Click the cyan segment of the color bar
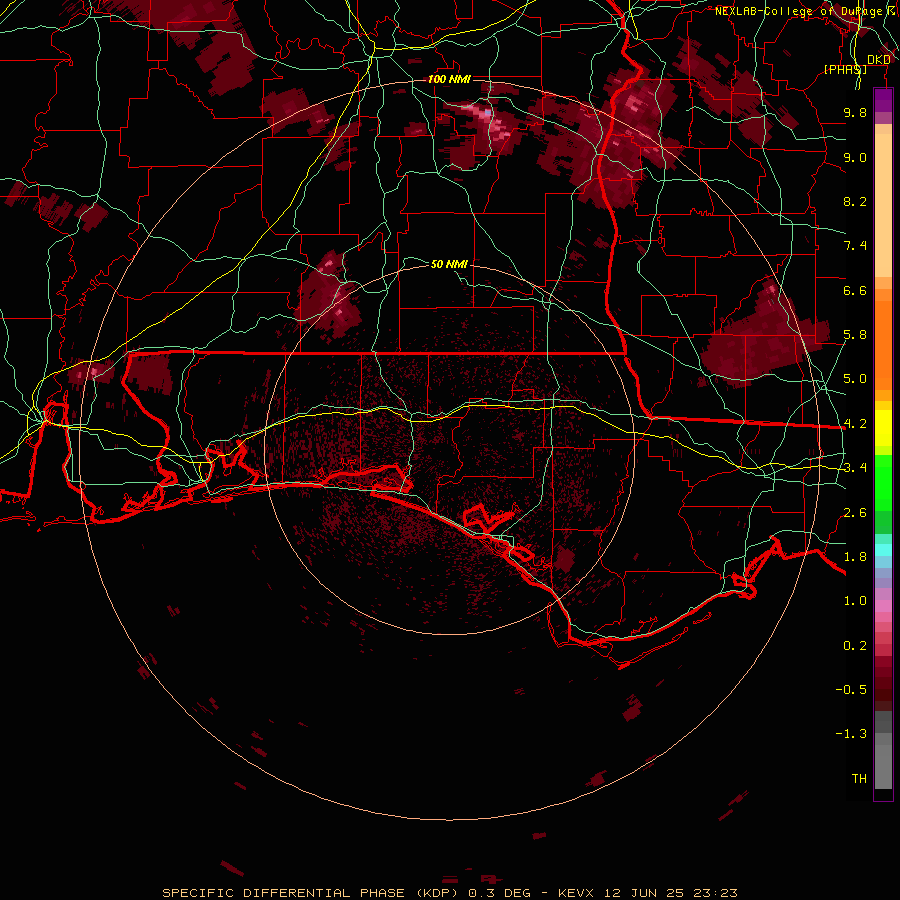This screenshot has width=900, height=900. point(883,549)
